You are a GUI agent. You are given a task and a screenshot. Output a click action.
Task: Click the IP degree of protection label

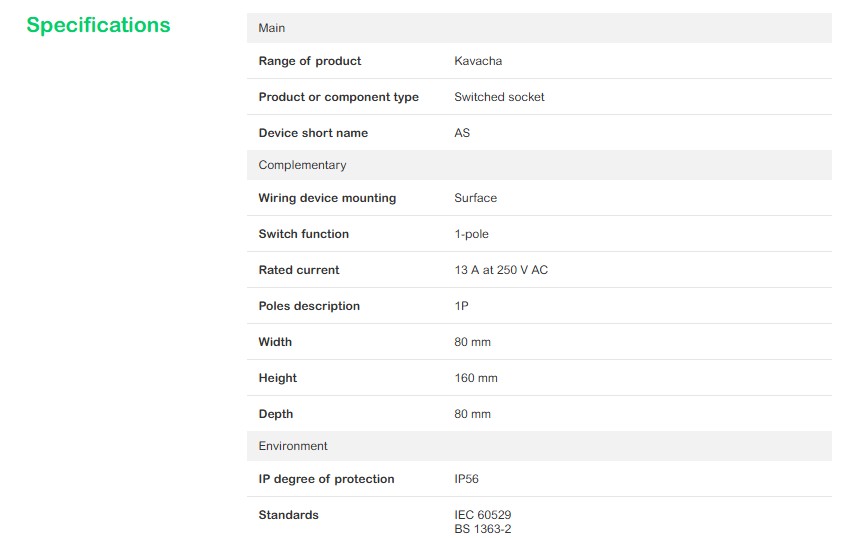click(326, 479)
